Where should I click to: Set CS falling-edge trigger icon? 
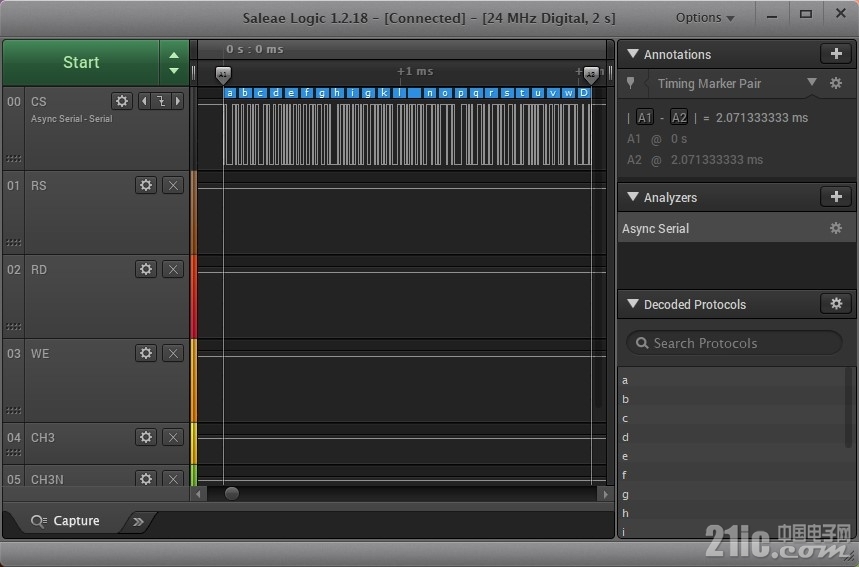point(161,101)
